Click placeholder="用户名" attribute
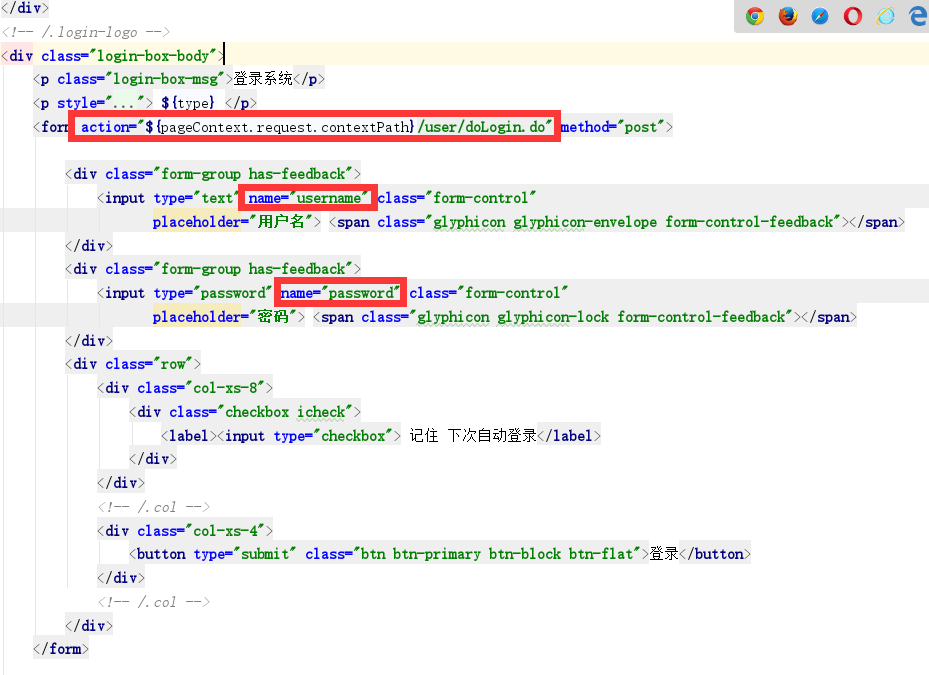The image size is (929, 675). click(x=233, y=222)
